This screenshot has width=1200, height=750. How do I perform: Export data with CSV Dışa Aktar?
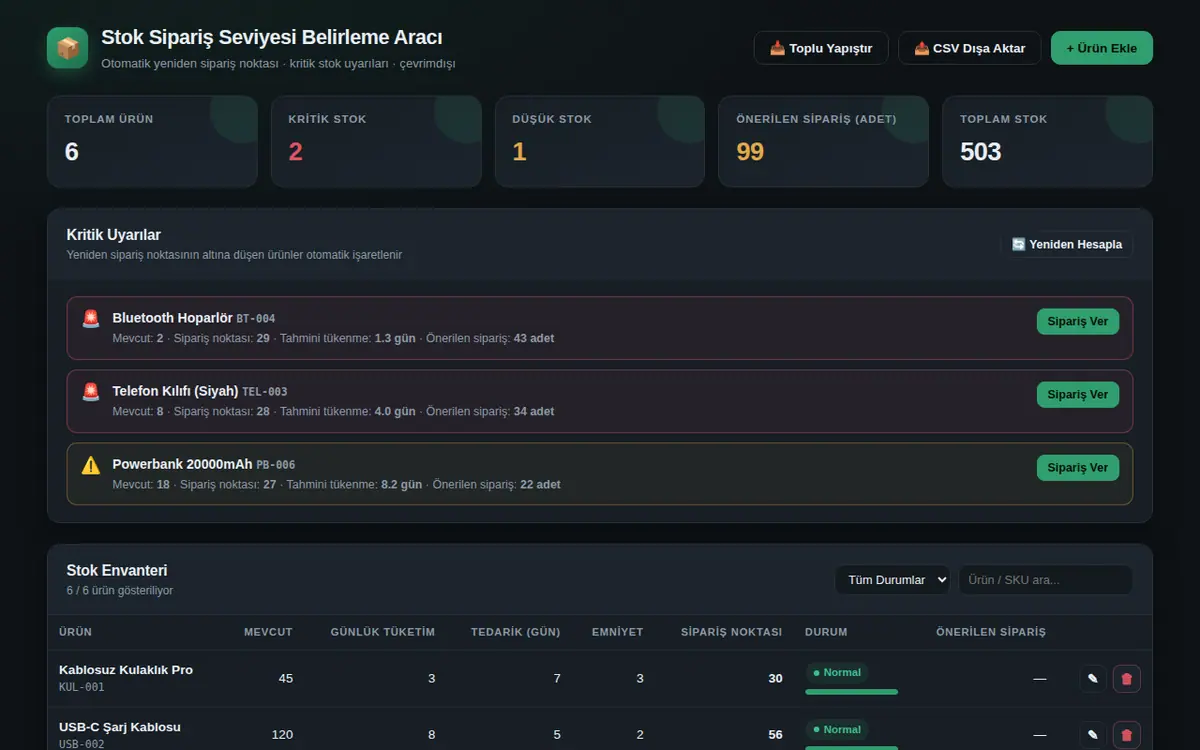[970, 48]
